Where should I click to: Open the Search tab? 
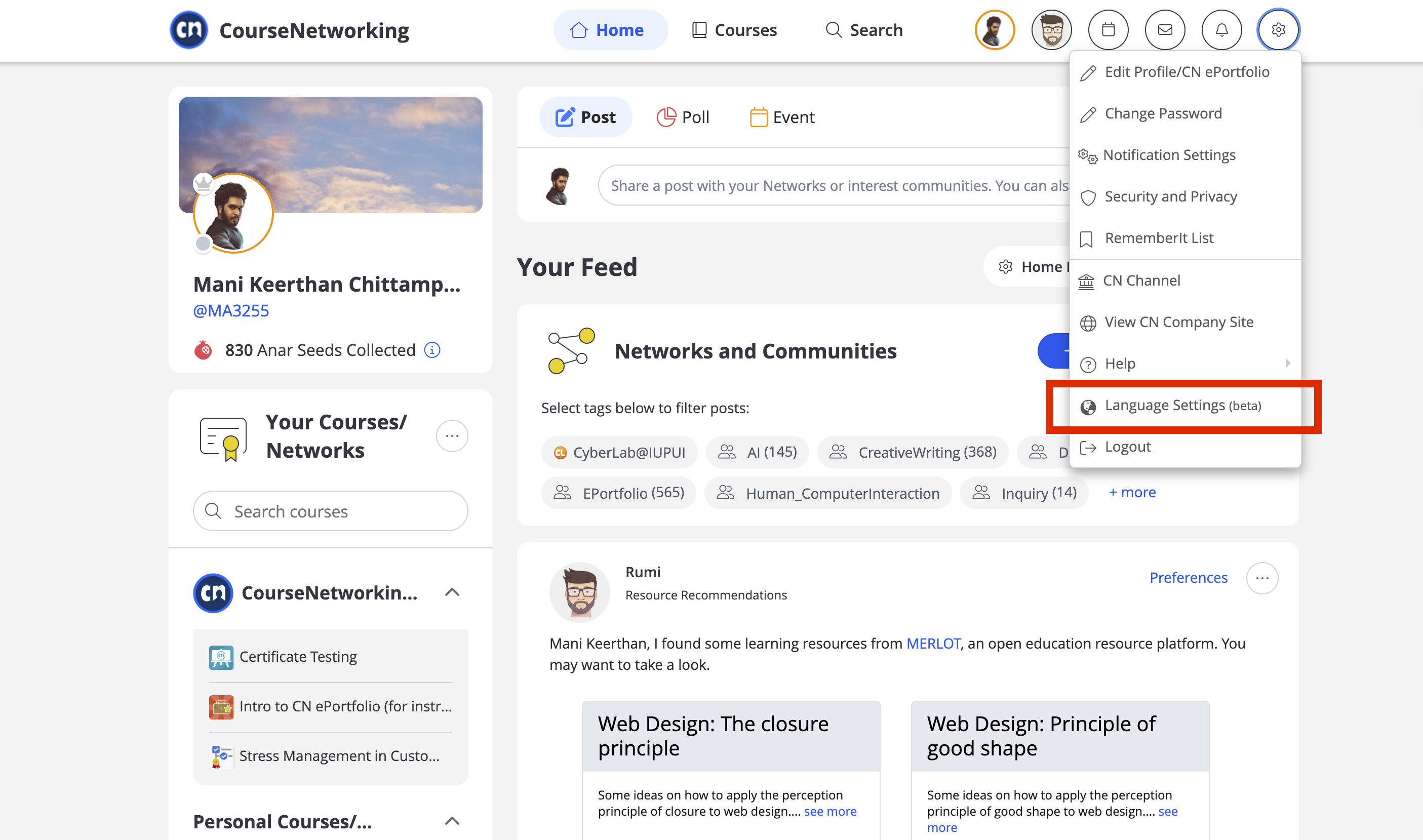pos(864,30)
